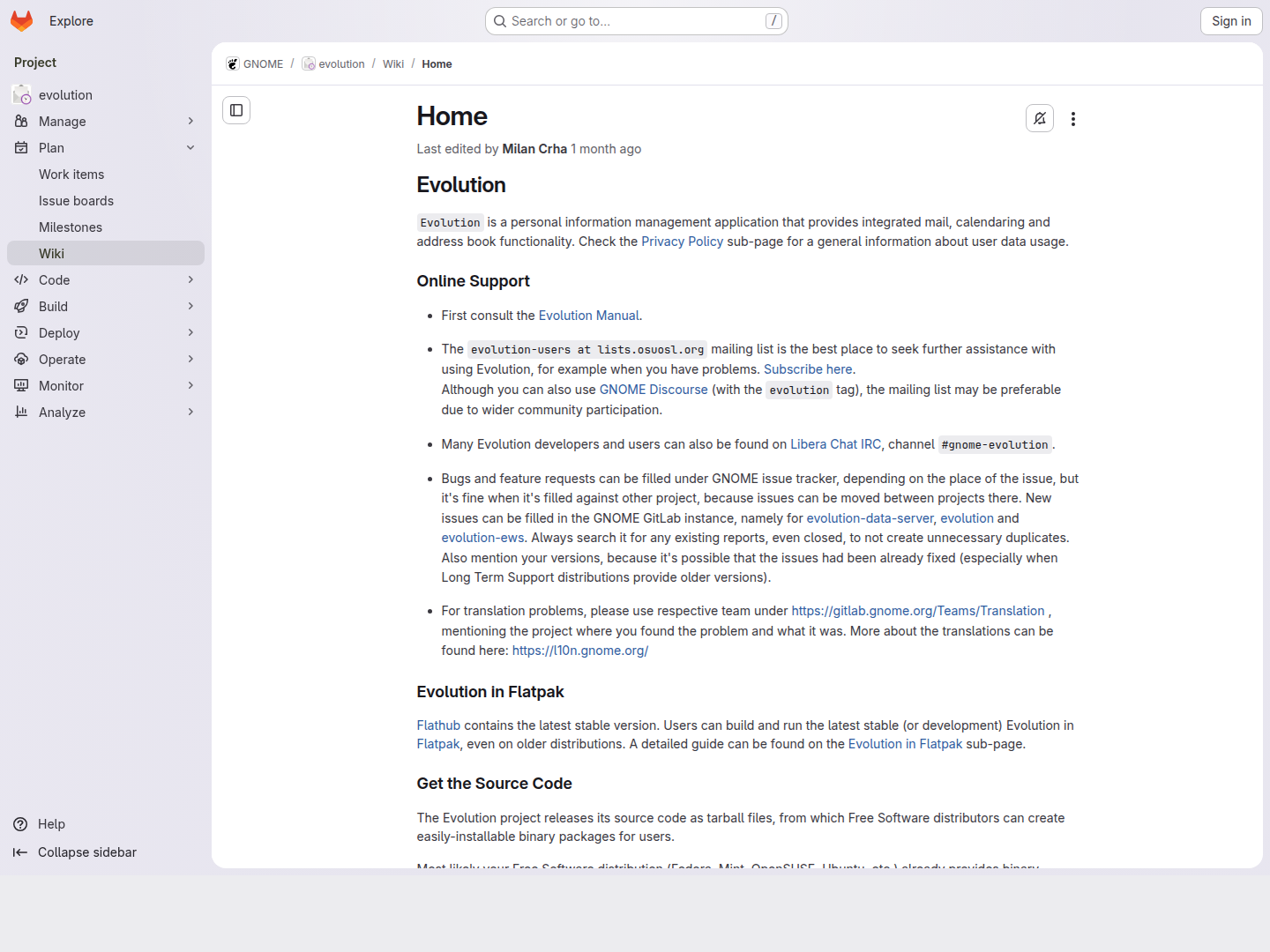Click the Search or go to field
The height and width of the screenshot is (952, 1270).
[637, 21]
